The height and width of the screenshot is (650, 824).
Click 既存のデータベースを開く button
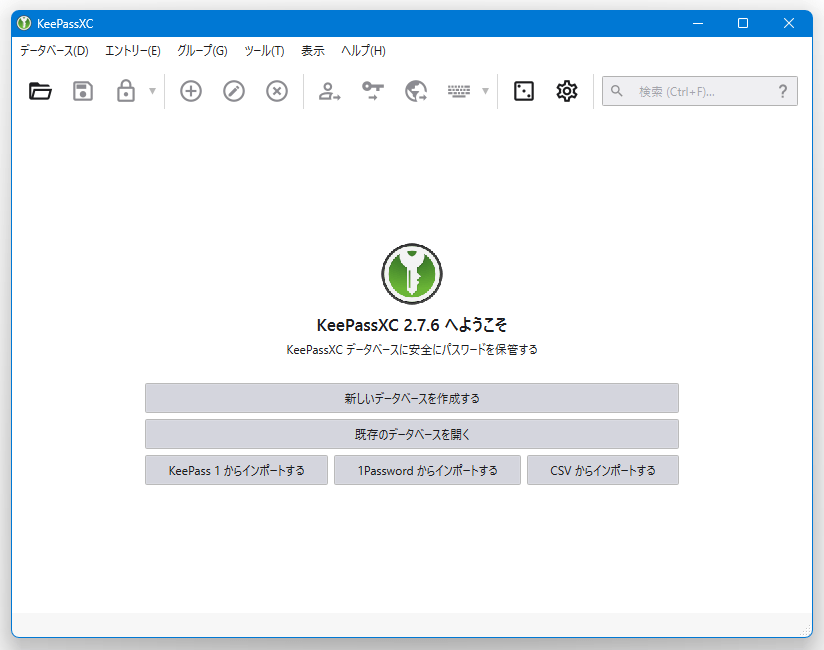(x=412, y=434)
